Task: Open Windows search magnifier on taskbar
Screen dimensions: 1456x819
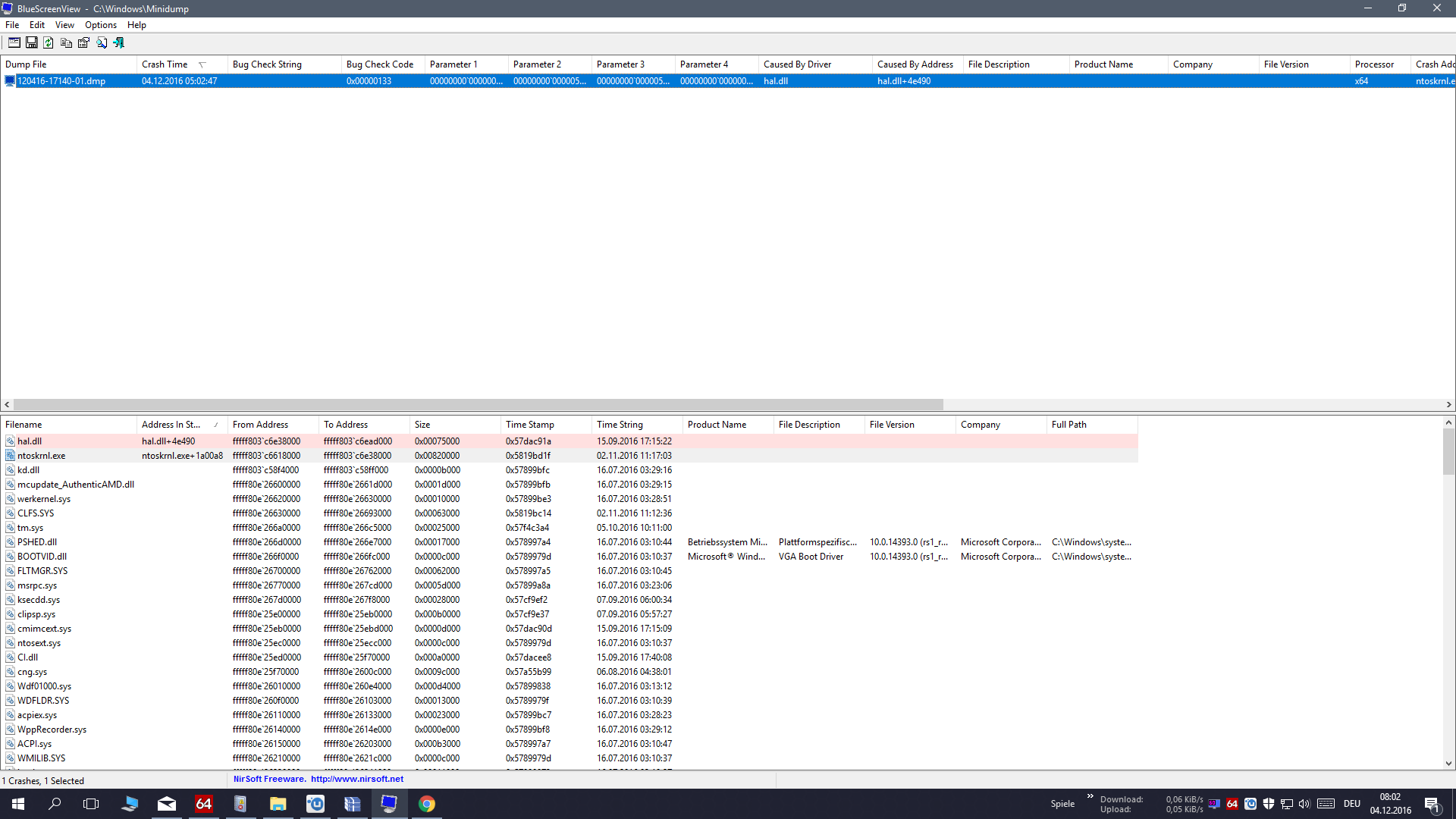Action: [55, 804]
